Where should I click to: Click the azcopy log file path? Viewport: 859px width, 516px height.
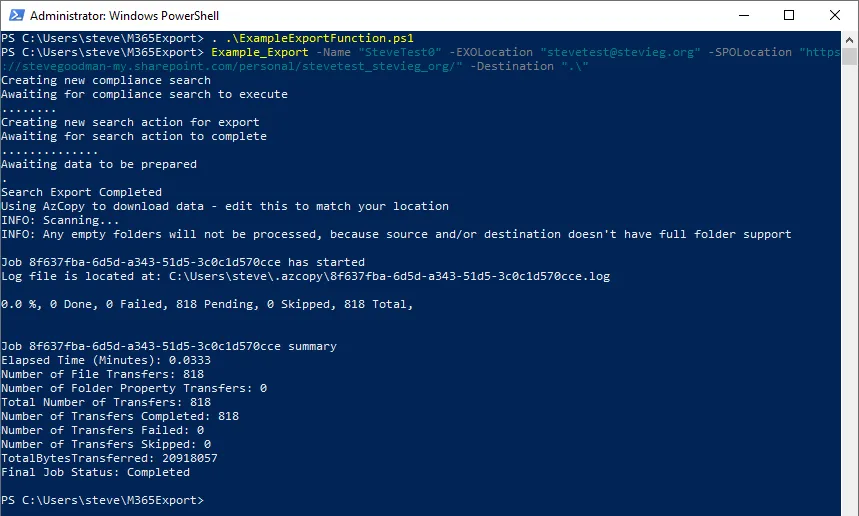pos(390,276)
